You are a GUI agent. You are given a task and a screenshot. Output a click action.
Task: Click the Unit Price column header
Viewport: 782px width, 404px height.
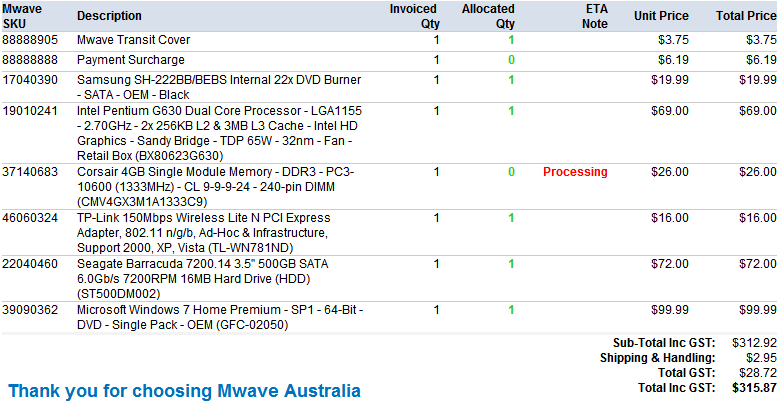(661, 16)
